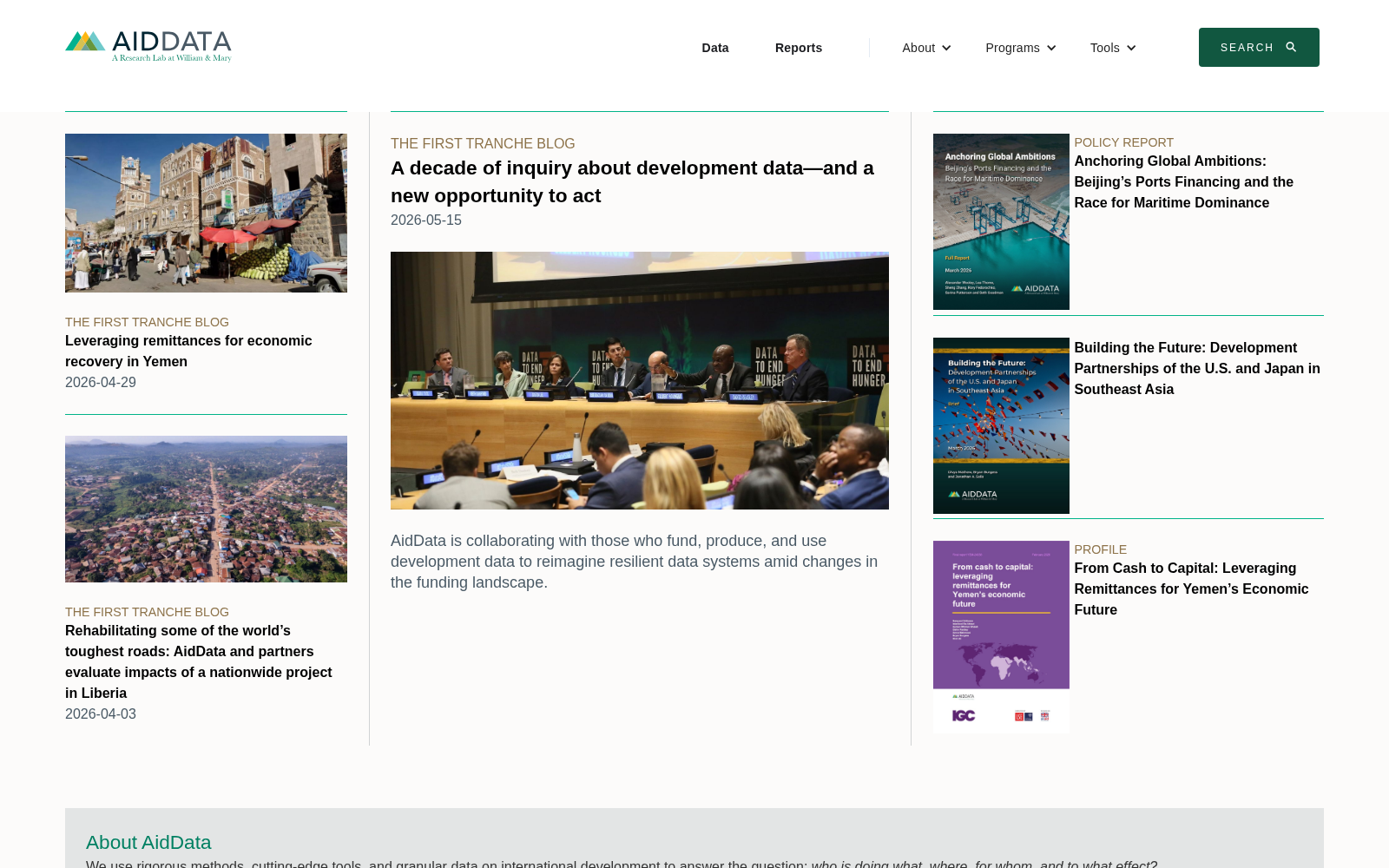The image size is (1389, 868).
Task: Read 'Leveraging remittances for economic recovery in Yemen'
Action: point(188,351)
